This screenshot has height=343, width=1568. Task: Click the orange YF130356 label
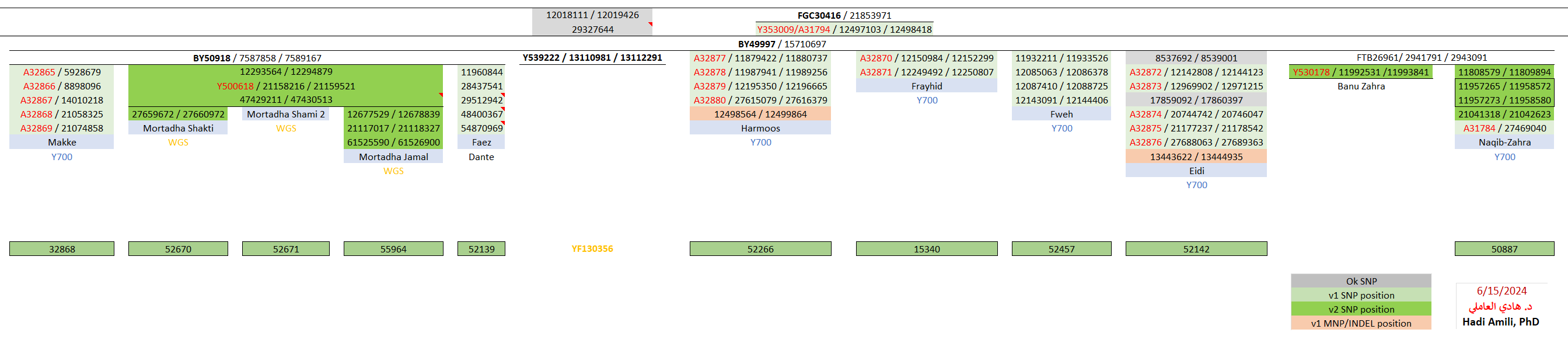pos(592,248)
